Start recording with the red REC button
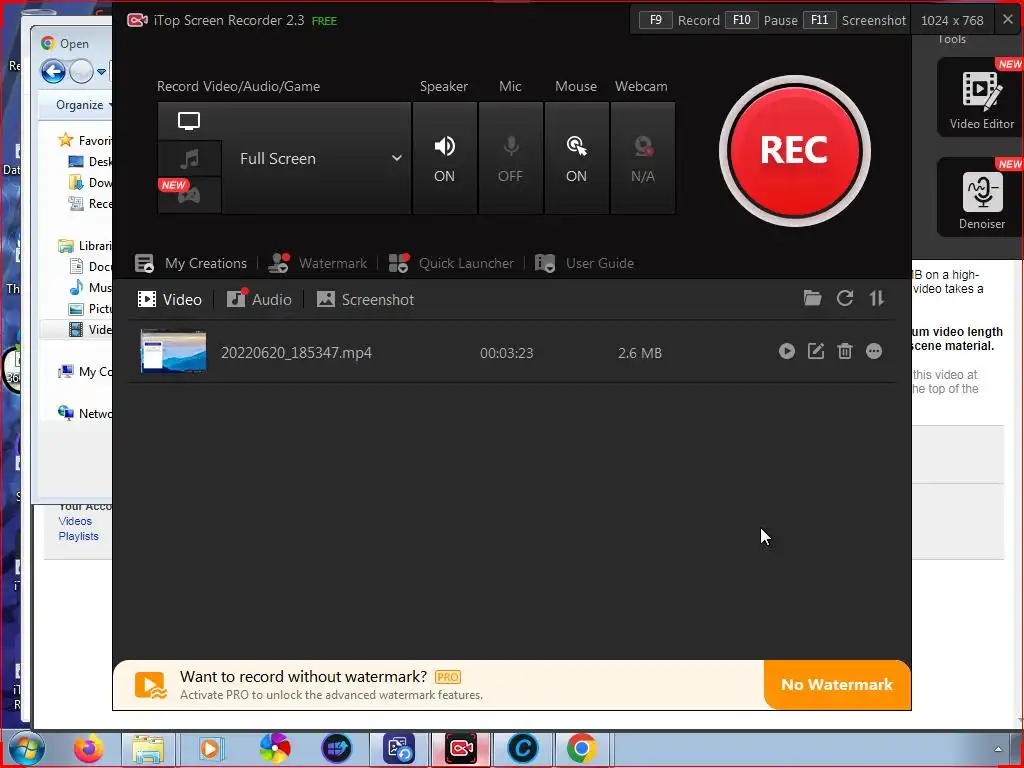This screenshot has height=768, width=1024. click(x=794, y=151)
